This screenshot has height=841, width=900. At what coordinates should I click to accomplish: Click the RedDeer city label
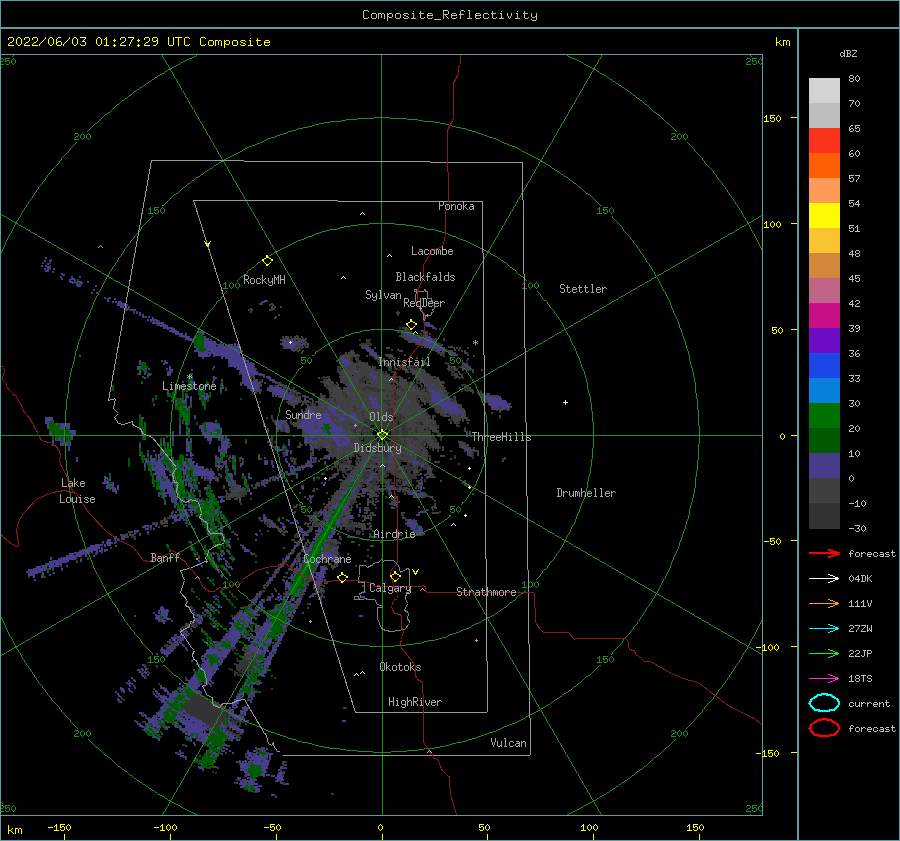pos(424,303)
